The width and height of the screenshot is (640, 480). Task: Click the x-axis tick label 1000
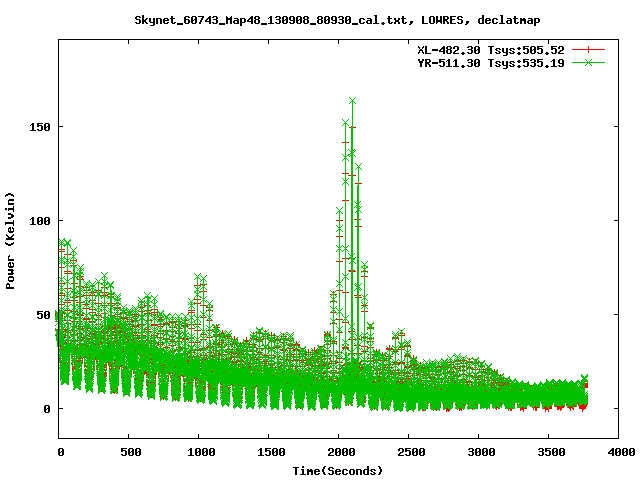(x=201, y=452)
